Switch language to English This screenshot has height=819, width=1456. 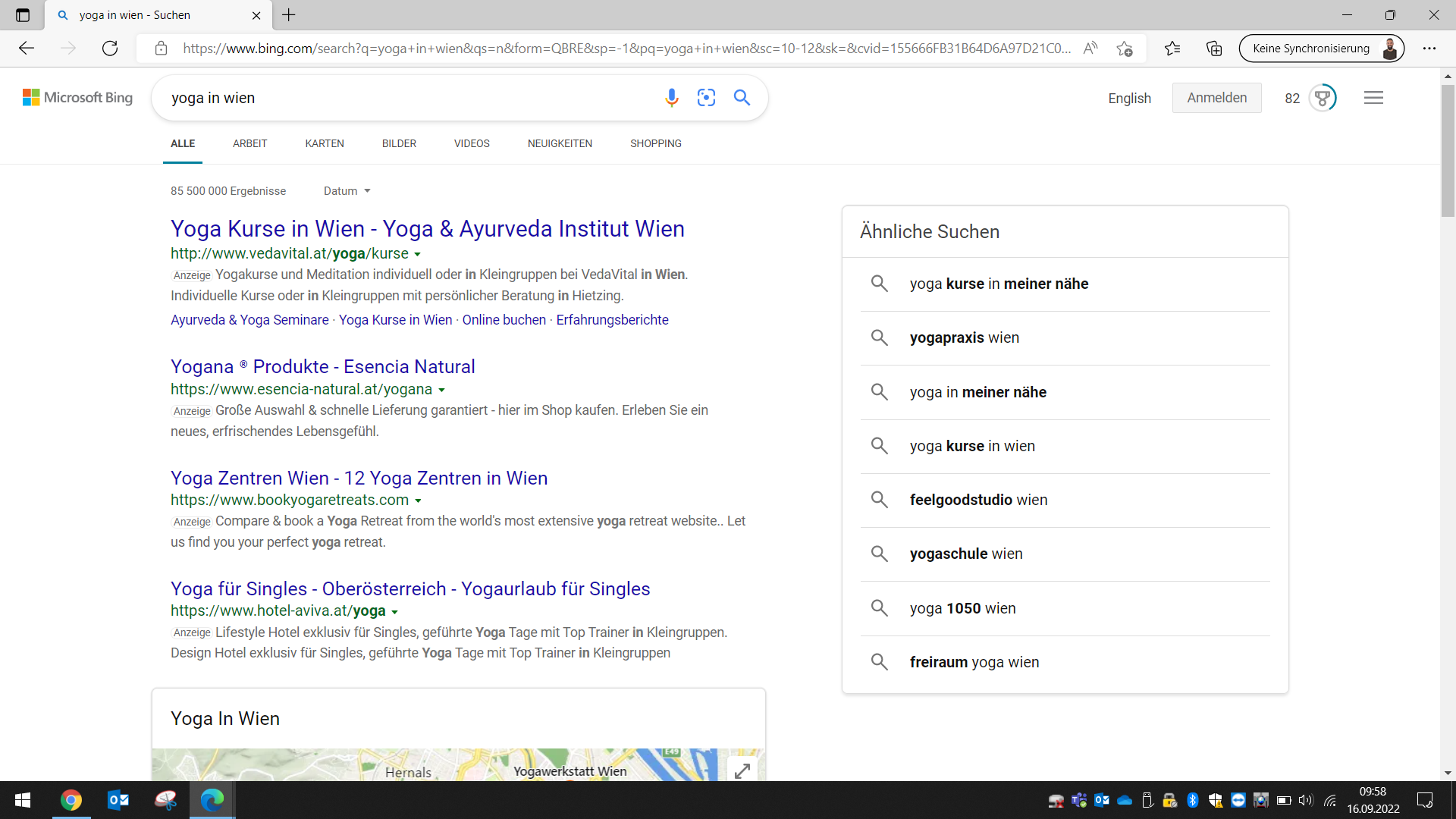[1129, 99]
